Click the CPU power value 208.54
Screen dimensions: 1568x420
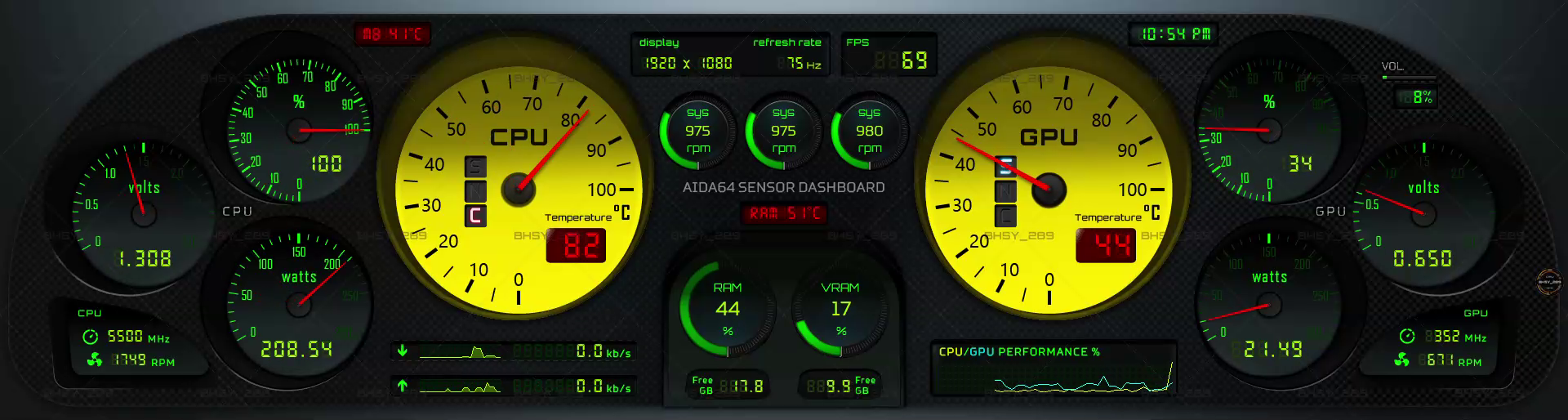click(x=296, y=350)
